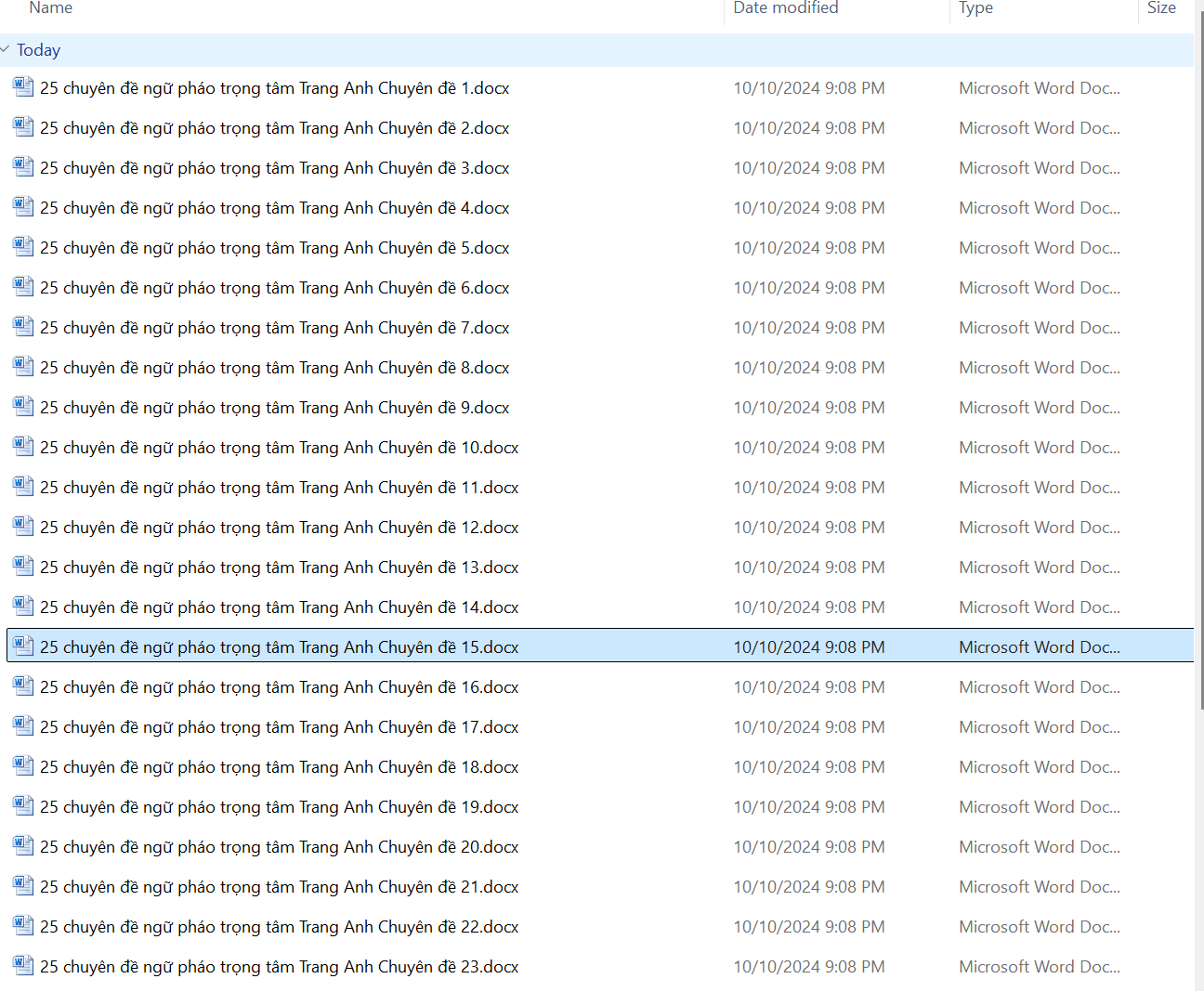Select file name Chuyên đề 5.docx
1204x992 pixels.
click(x=275, y=248)
